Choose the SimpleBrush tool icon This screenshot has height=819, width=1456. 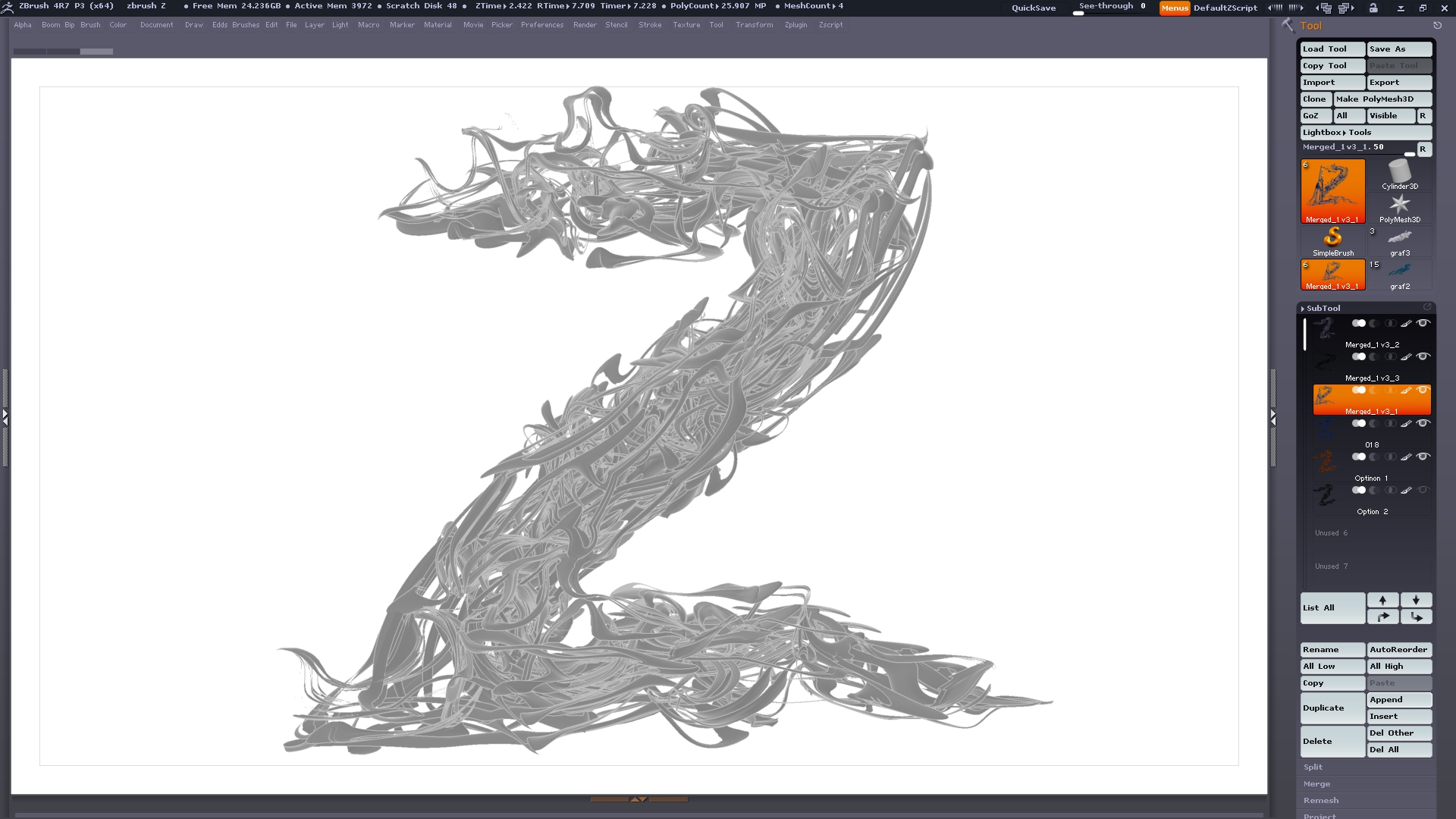[1332, 240]
